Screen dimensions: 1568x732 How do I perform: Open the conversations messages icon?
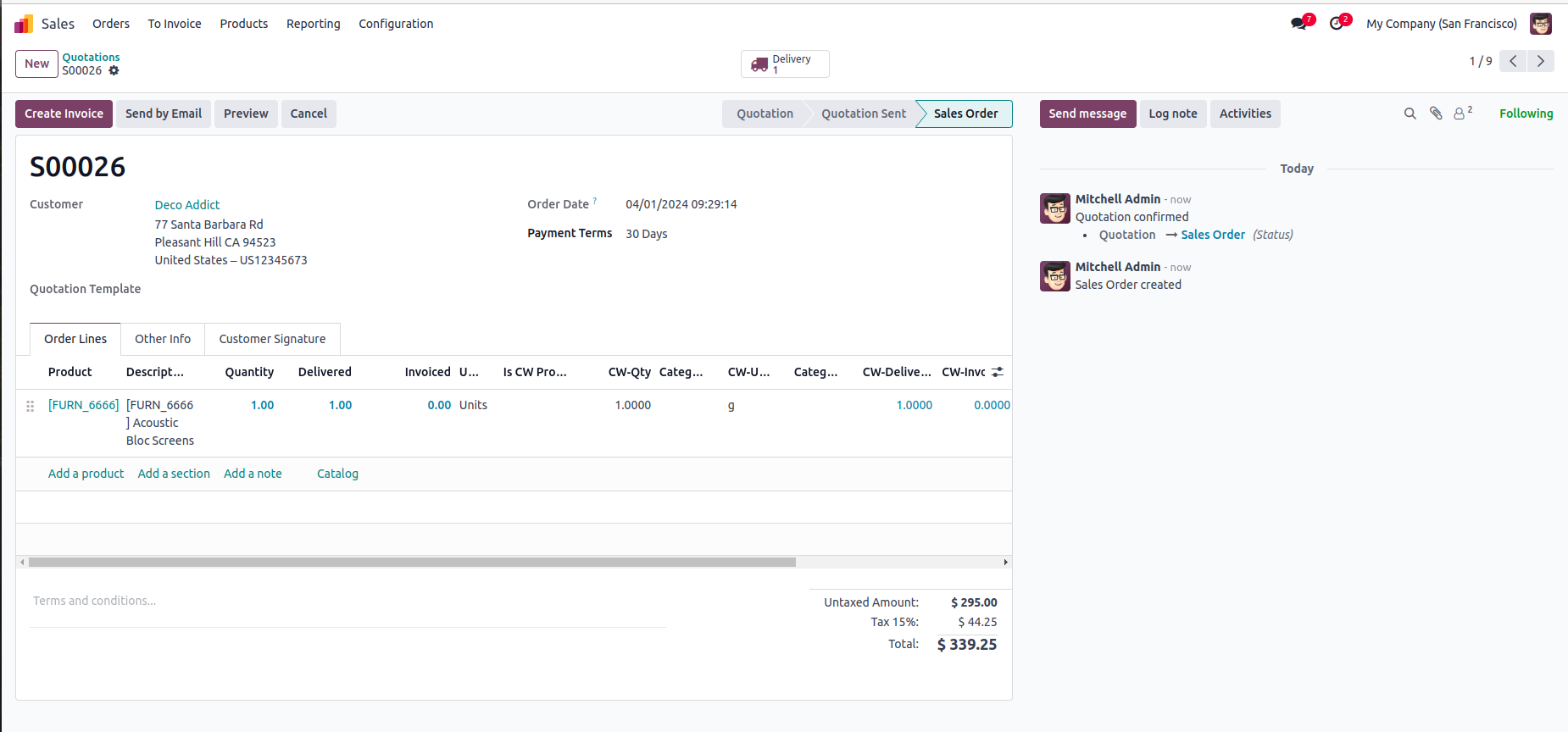point(1298,24)
